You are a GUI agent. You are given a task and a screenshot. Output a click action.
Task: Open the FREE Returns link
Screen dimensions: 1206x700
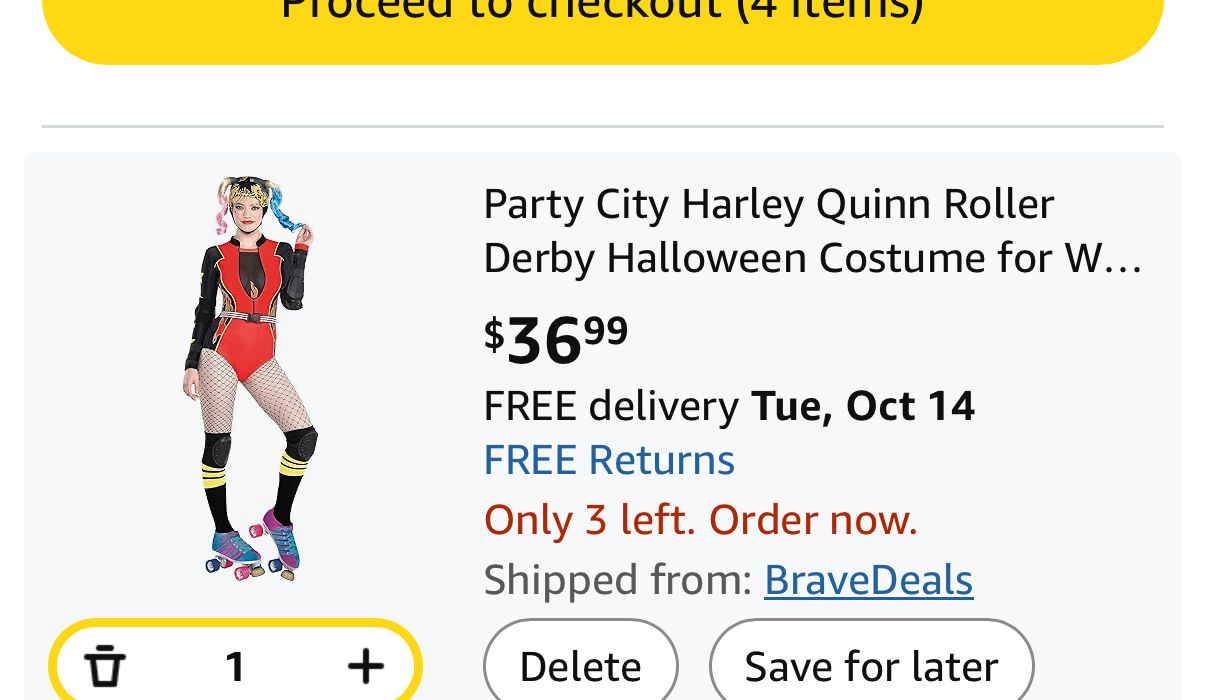tap(609, 460)
